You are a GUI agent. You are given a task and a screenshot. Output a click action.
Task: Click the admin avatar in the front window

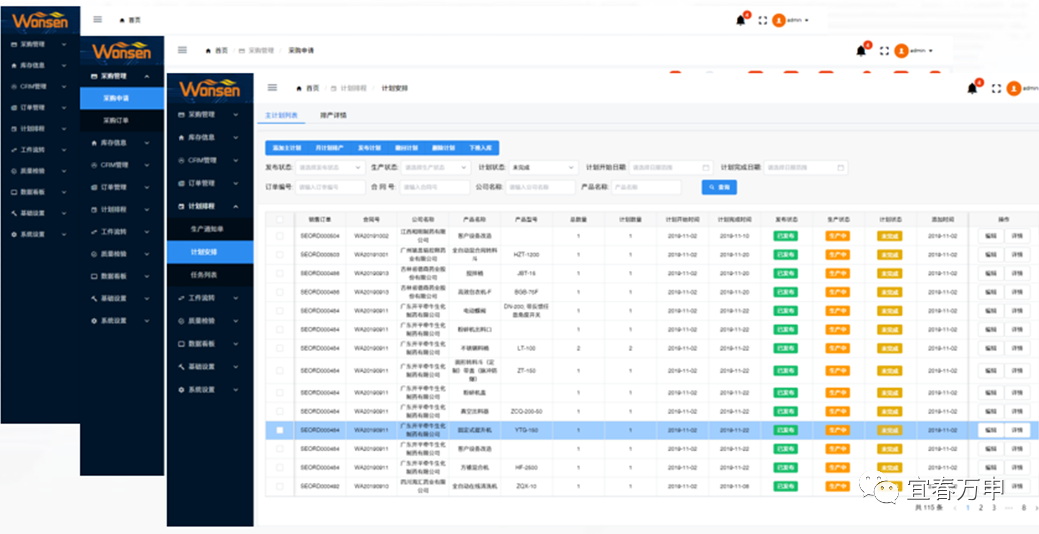click(x=1013, y=88)
